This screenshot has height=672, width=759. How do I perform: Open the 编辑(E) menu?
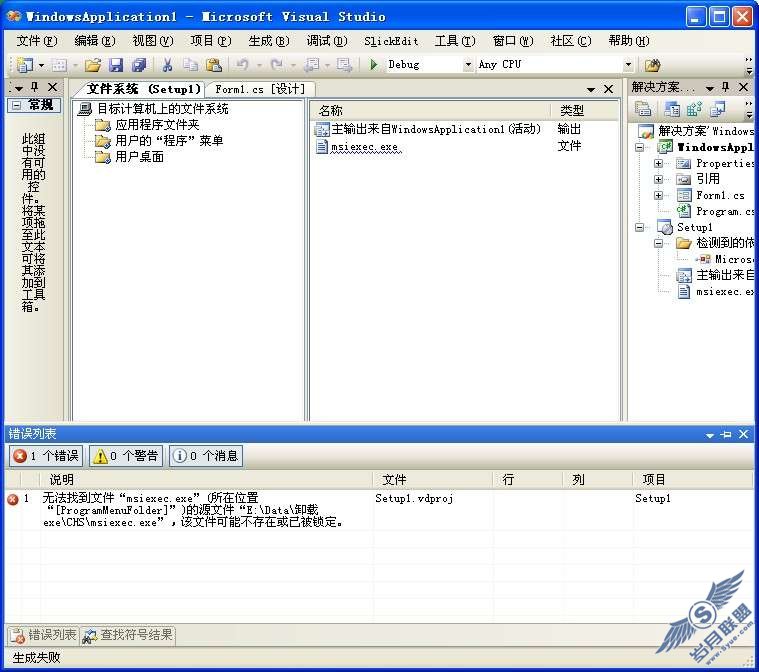click(95, 41)
